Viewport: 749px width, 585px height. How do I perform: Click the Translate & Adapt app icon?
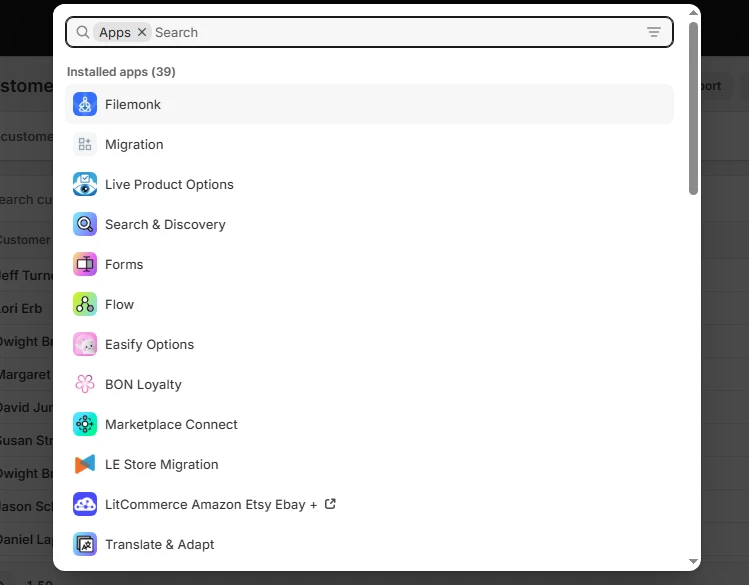click(85, 544)
